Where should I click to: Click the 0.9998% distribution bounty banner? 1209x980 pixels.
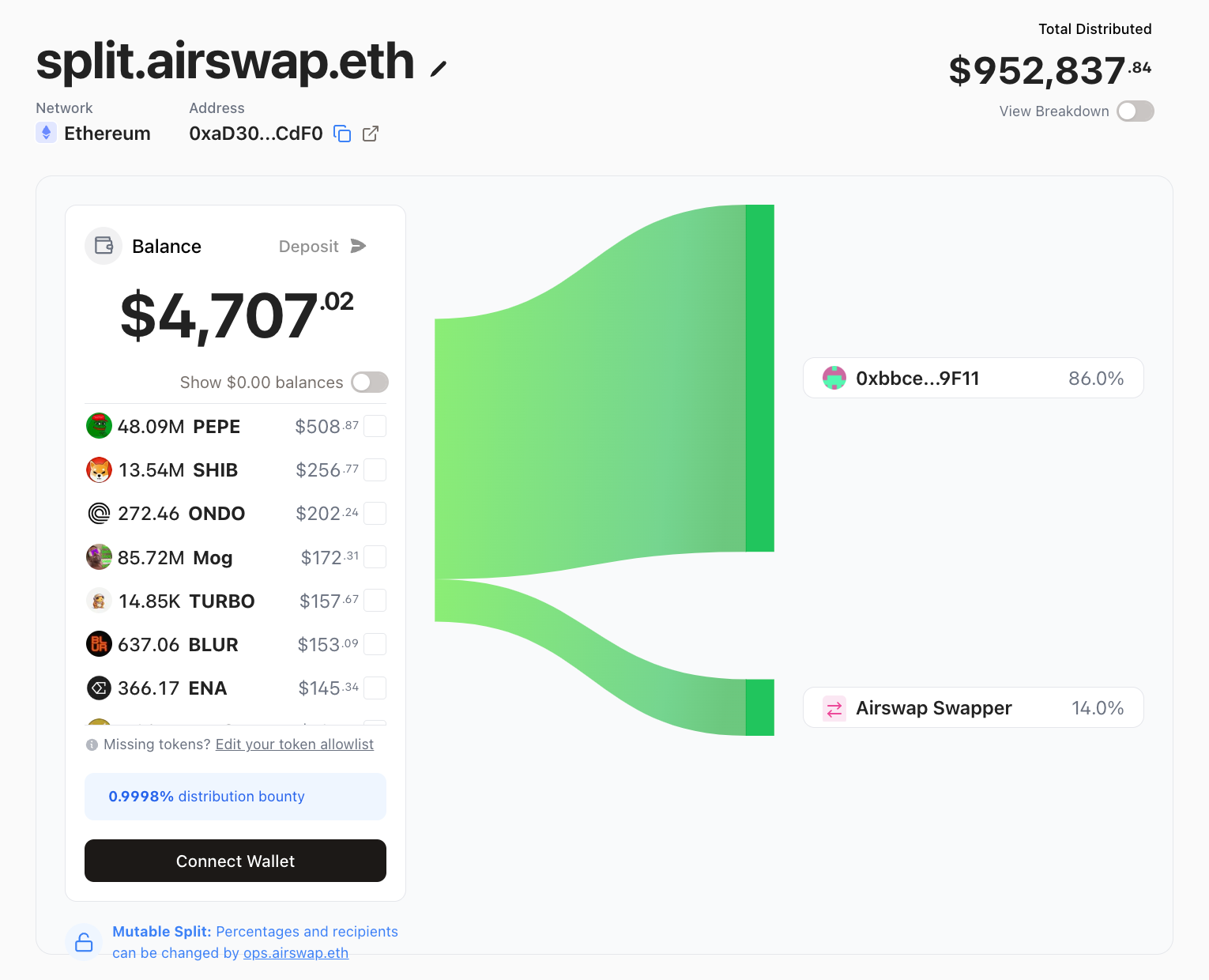[235, 797]
